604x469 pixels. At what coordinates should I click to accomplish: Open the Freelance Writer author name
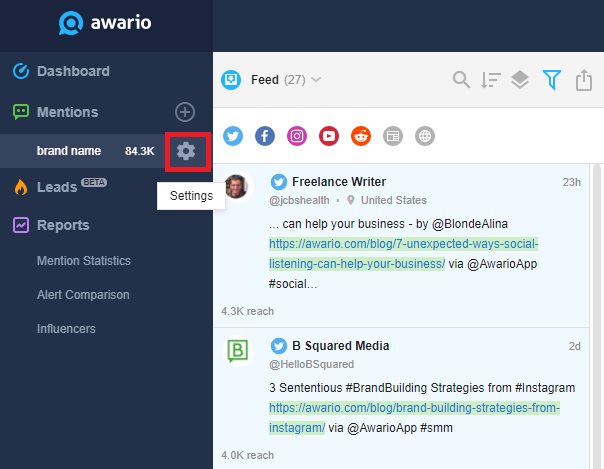[339, 182]
